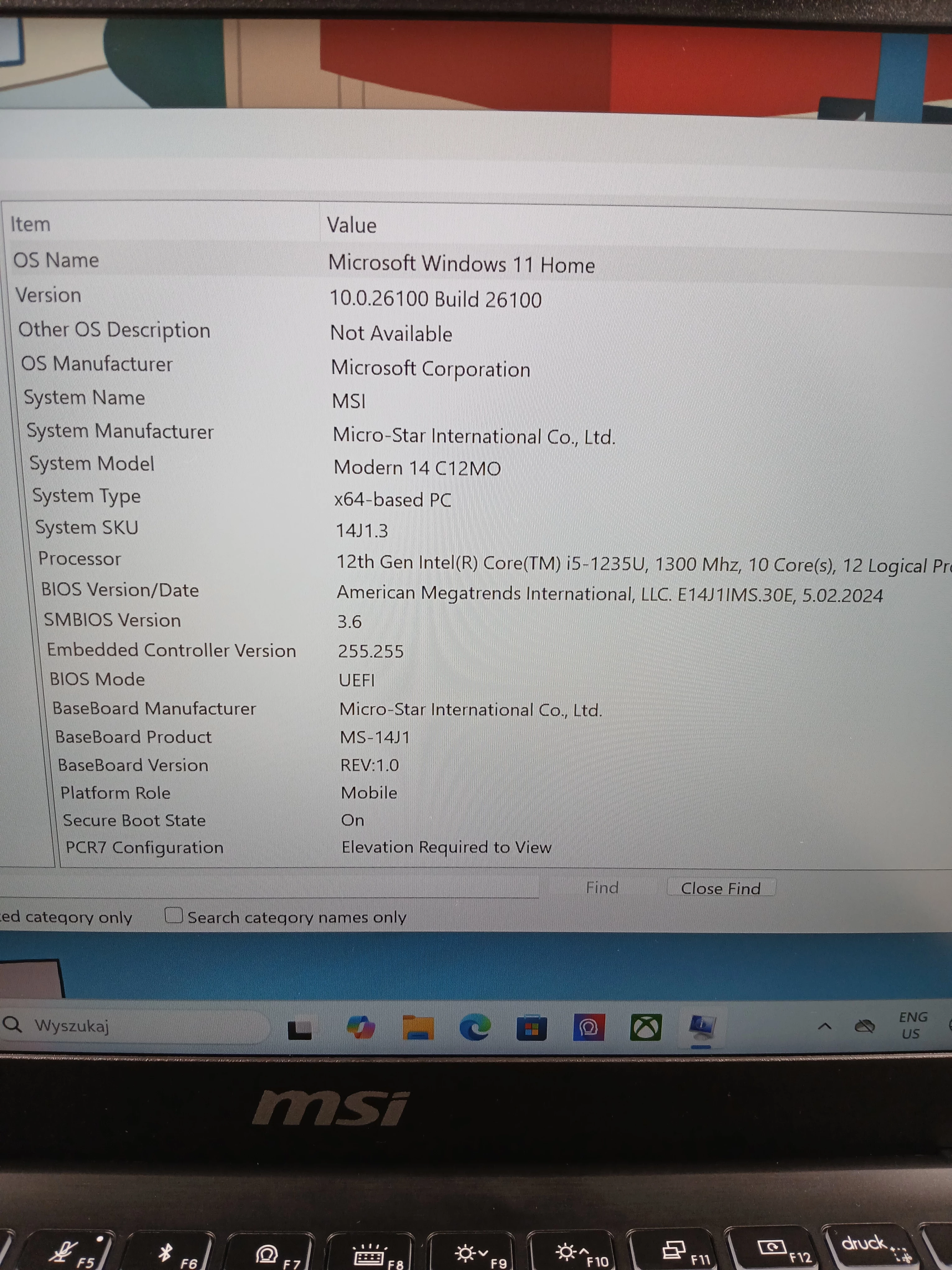Click 'Elevation Required to View' value
Screen dimensions: 952x1270
[x=446, y=847]
